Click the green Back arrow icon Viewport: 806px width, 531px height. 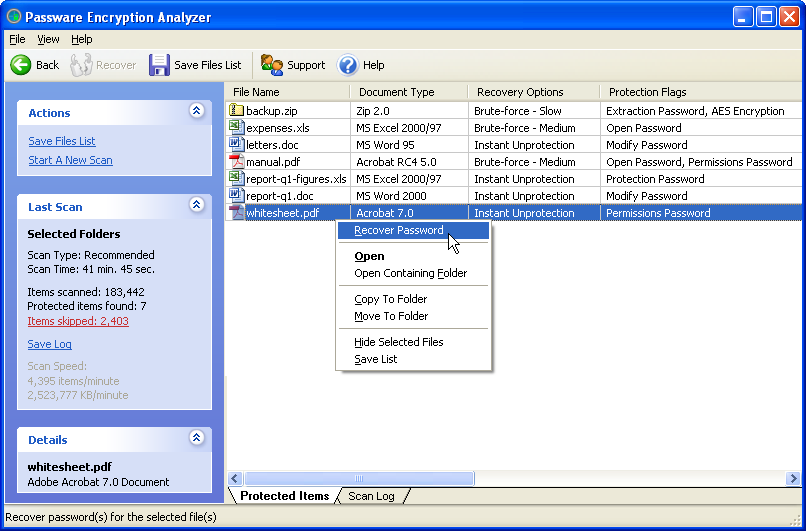pyautogui.click(x=21, y=65)
